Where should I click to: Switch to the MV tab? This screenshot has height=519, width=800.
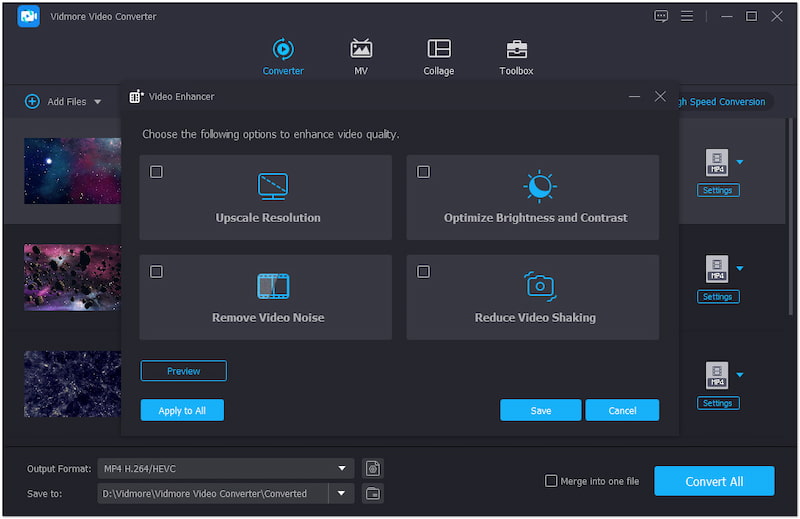[360, 57]
